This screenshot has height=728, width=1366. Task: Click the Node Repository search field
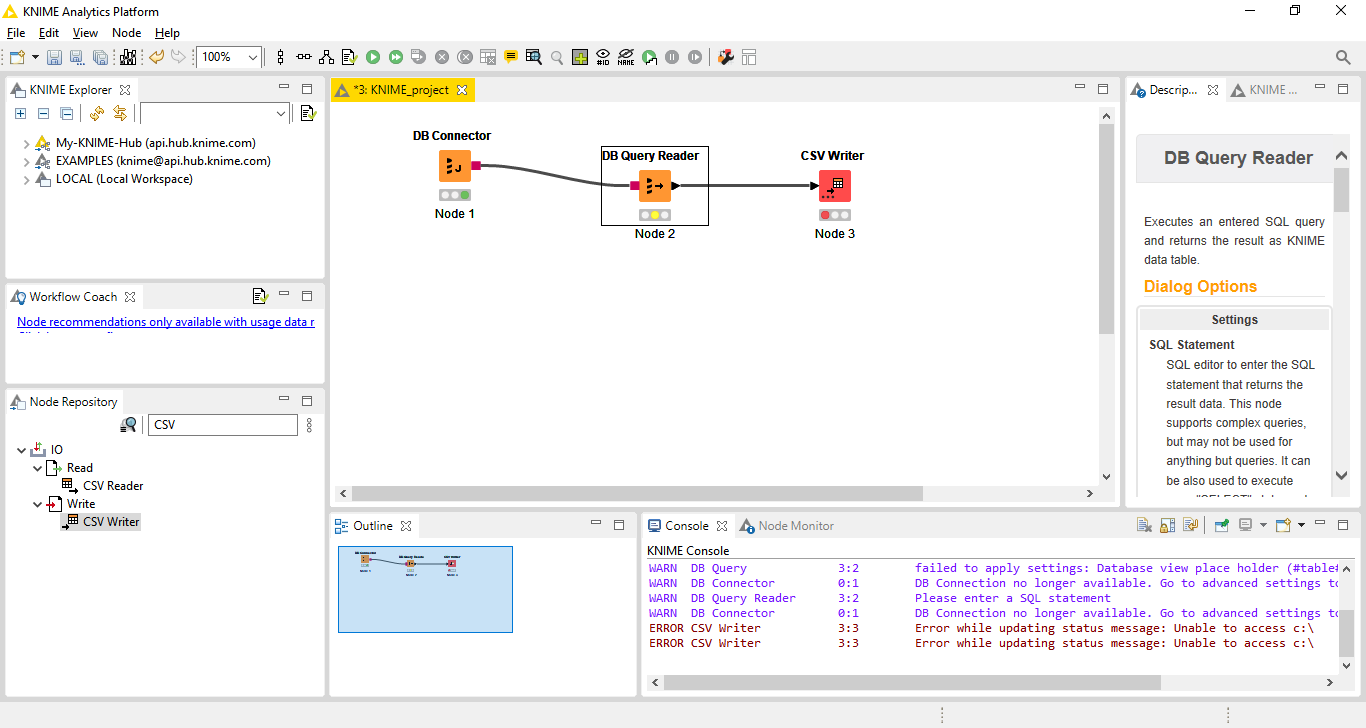(223, 425)
